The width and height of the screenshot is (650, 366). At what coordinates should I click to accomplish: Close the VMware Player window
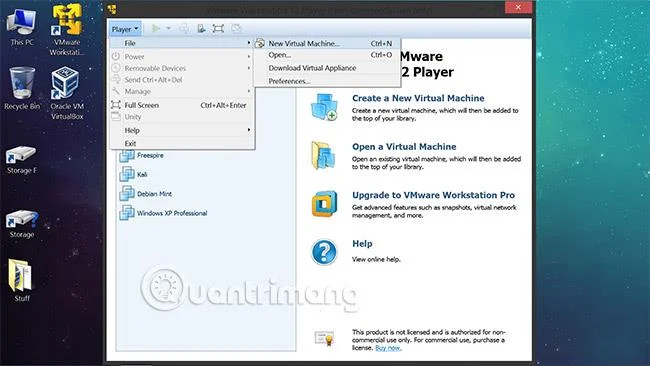(518, 7)
